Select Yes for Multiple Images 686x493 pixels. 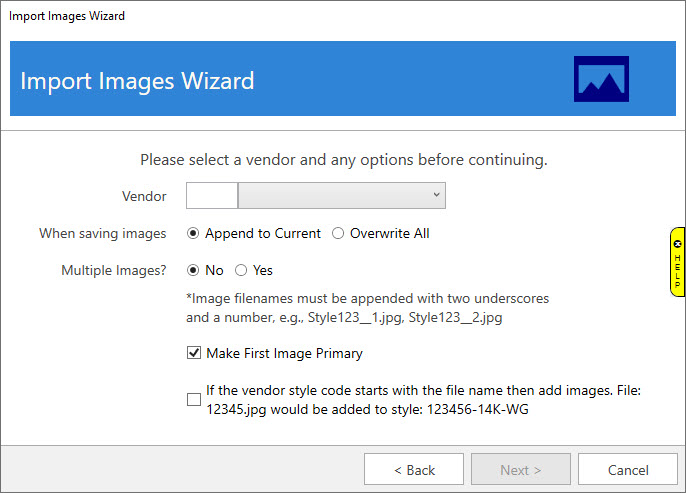tap(241, 270)
